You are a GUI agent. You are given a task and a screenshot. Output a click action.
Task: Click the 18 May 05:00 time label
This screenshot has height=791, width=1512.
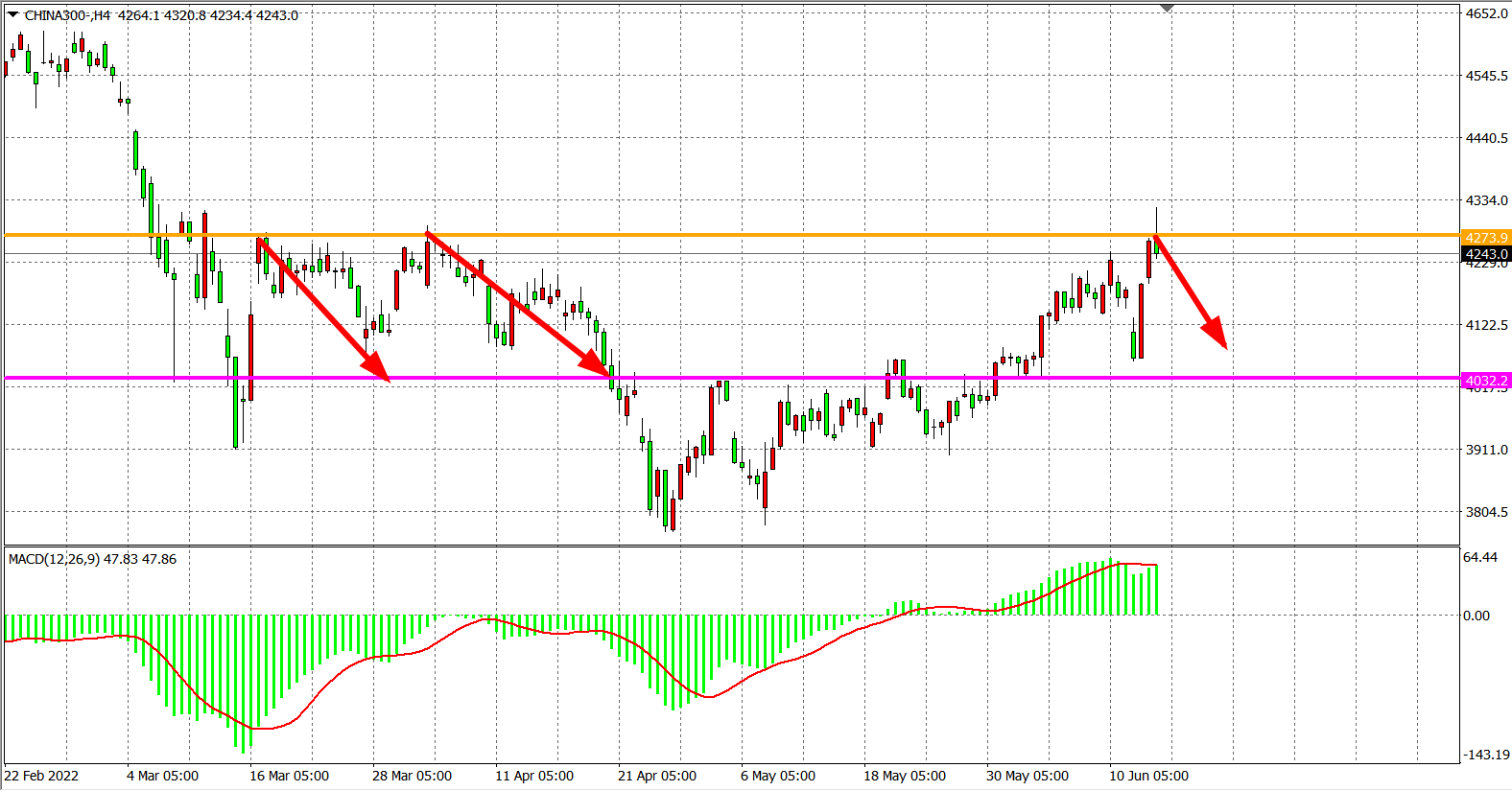click(x=905, y=776)
